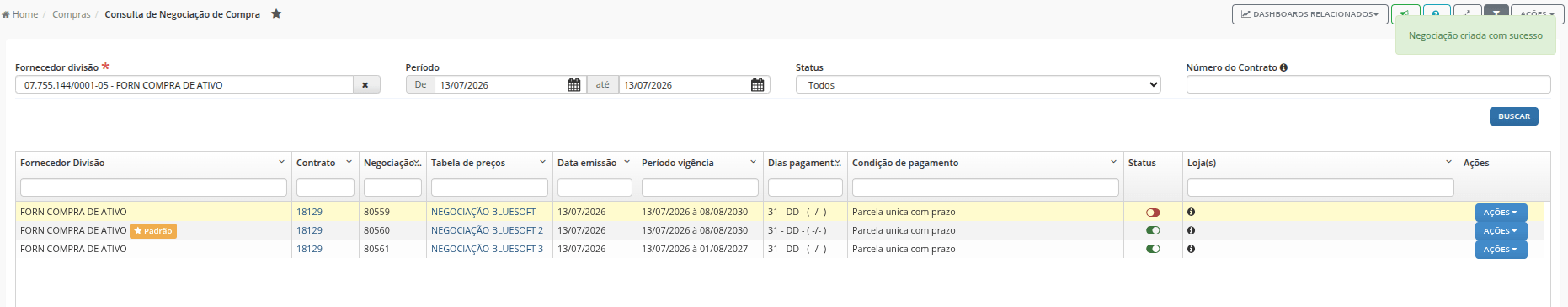This screenshot has width=1568, height=307.
Task: Disable status toggle for negotiation 80560
Action: point(1153,230)
